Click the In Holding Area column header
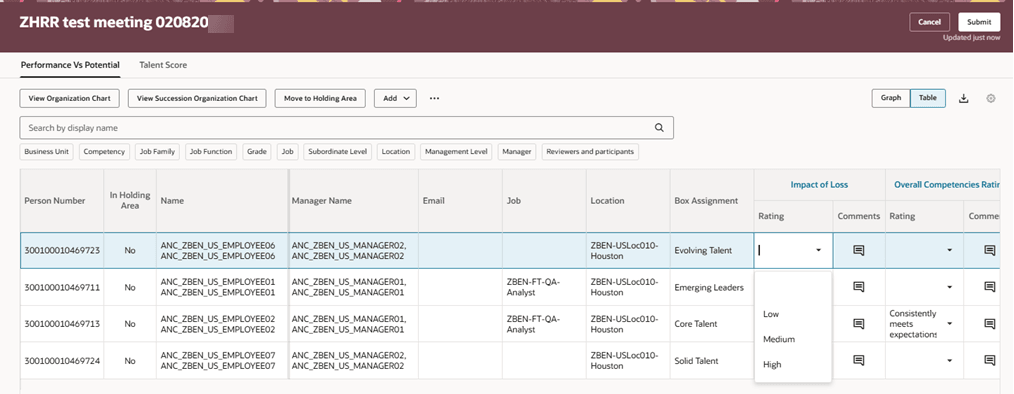This screenshot has height=394, width=1014. [130, 201]
